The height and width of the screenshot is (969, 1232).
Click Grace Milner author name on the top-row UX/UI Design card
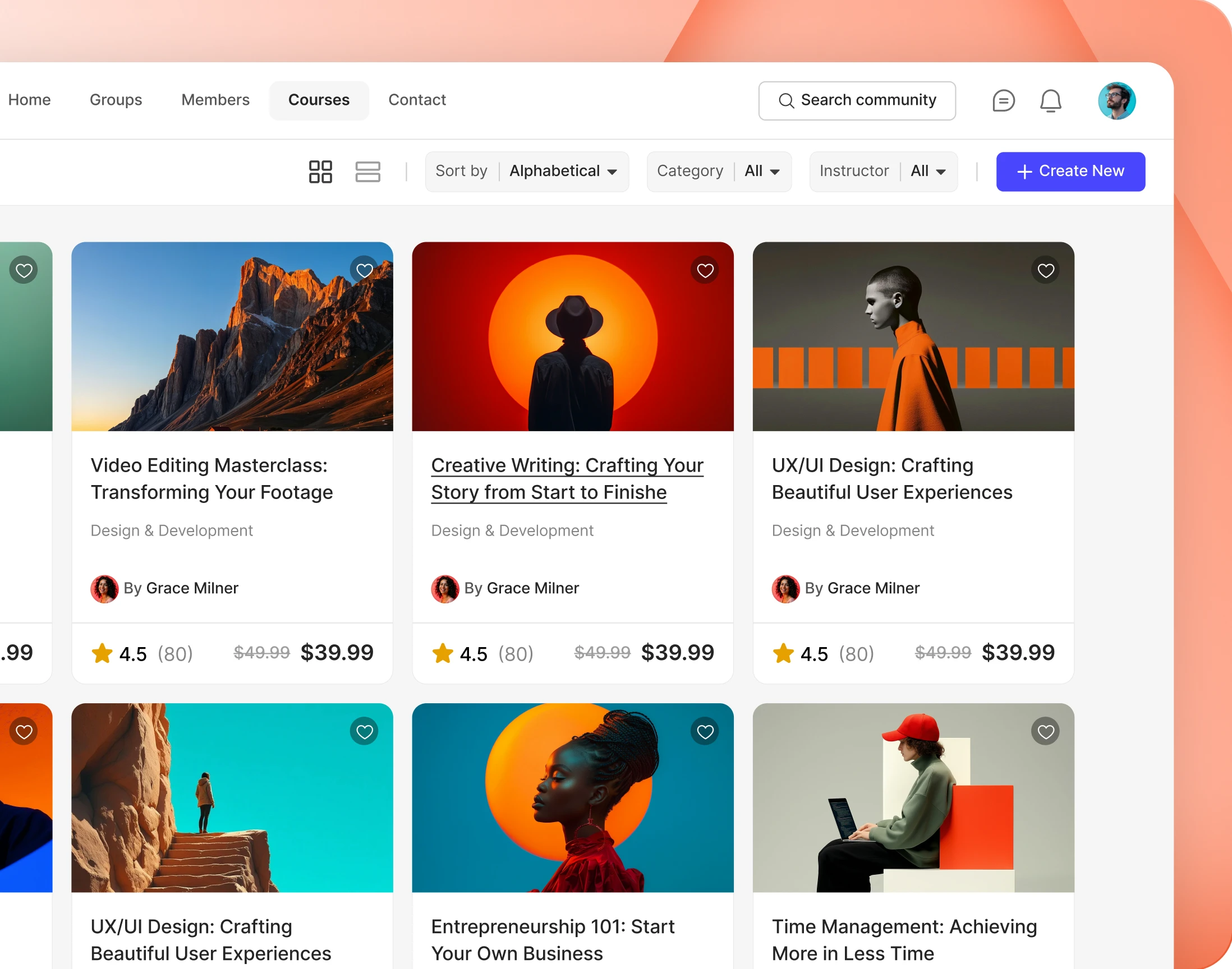pyautogui.click(x=874, y=588)
